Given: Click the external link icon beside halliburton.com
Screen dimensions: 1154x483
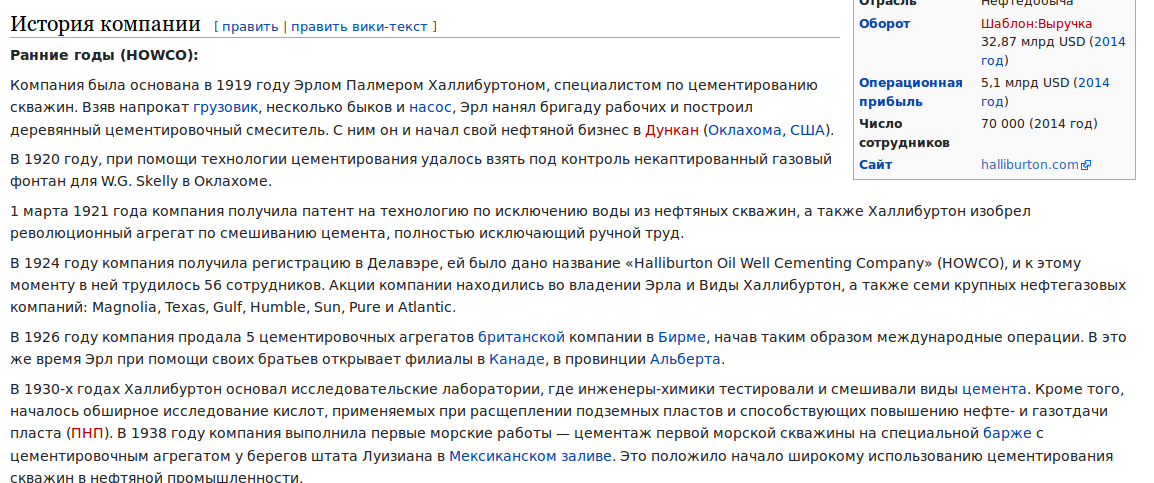Looking at the screenshot, I should pos(1087,165).
